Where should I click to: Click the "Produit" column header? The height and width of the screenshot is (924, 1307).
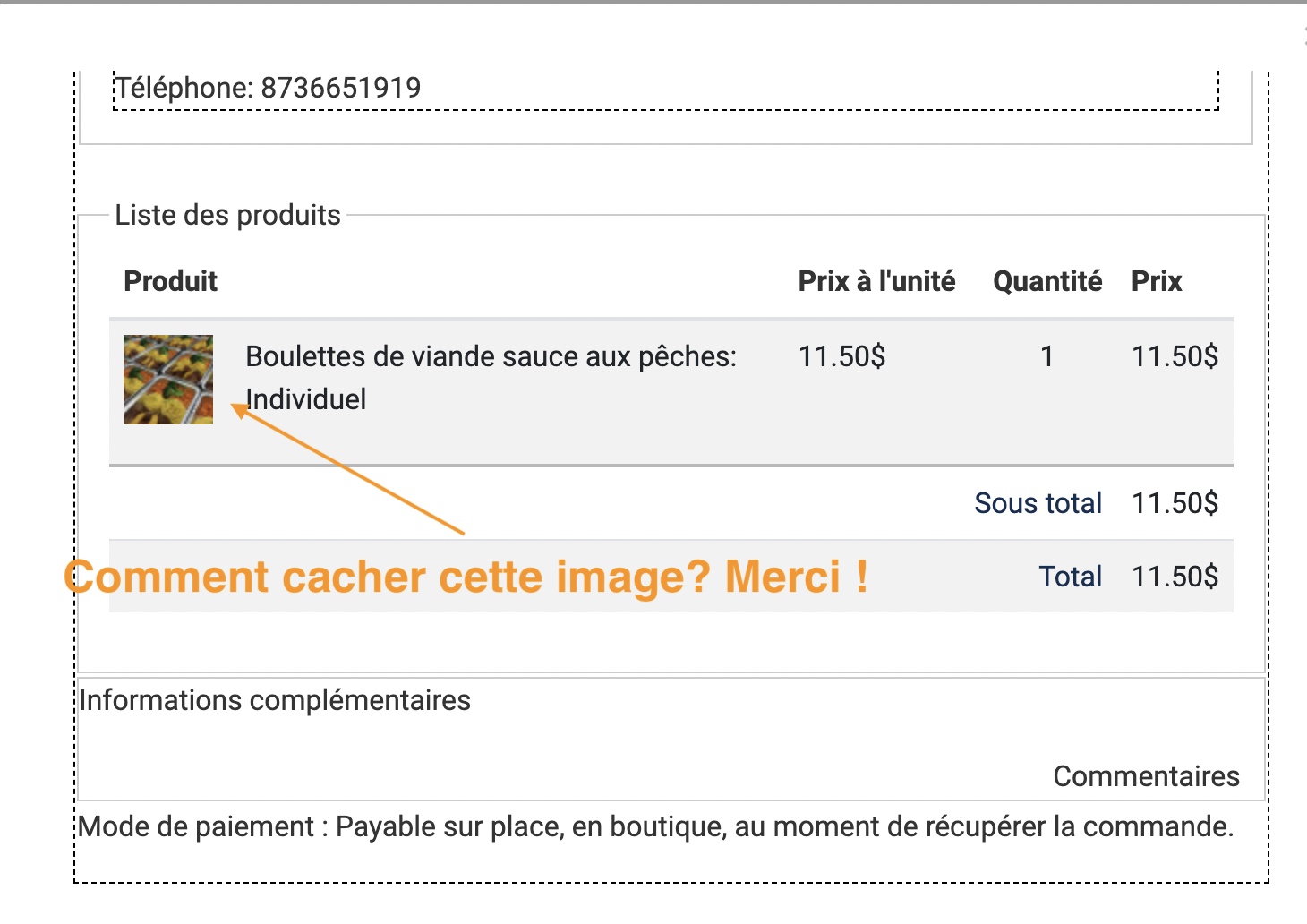point(170,281)
